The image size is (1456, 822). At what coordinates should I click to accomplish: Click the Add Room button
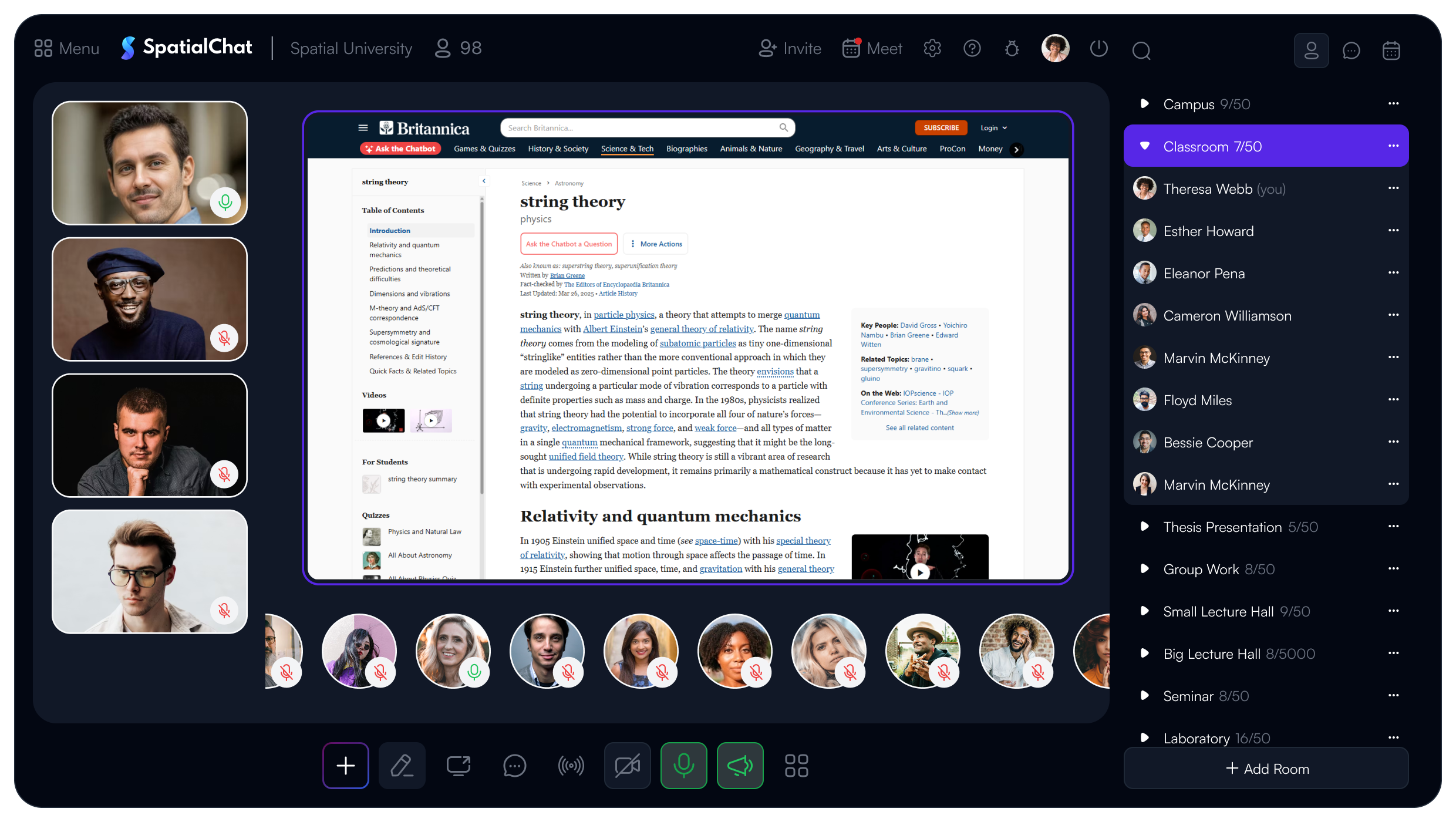pos(1266,769)
